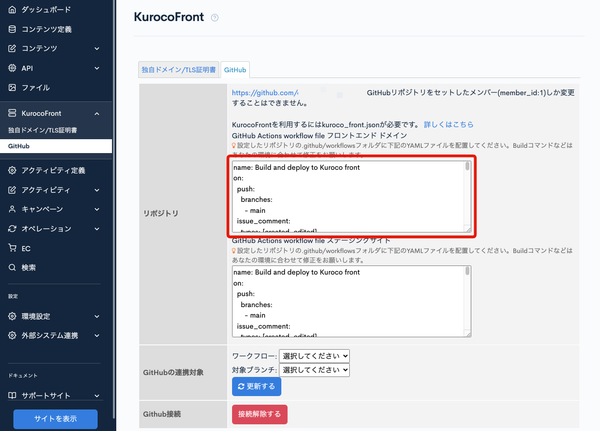Open アクティビティ定義 in sidebar

pos(53,170)
